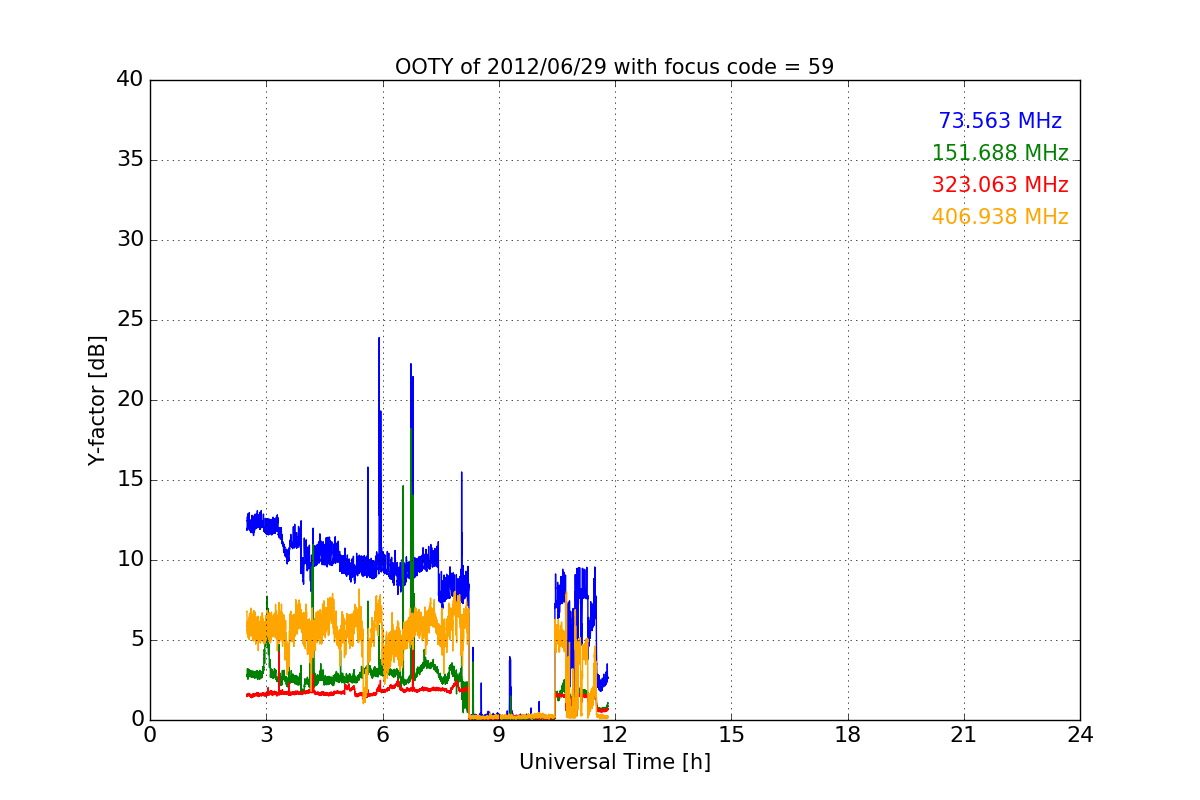Click the x-axis tick label 21
The width and height of the screenshot is (1200, 800).
964,734
